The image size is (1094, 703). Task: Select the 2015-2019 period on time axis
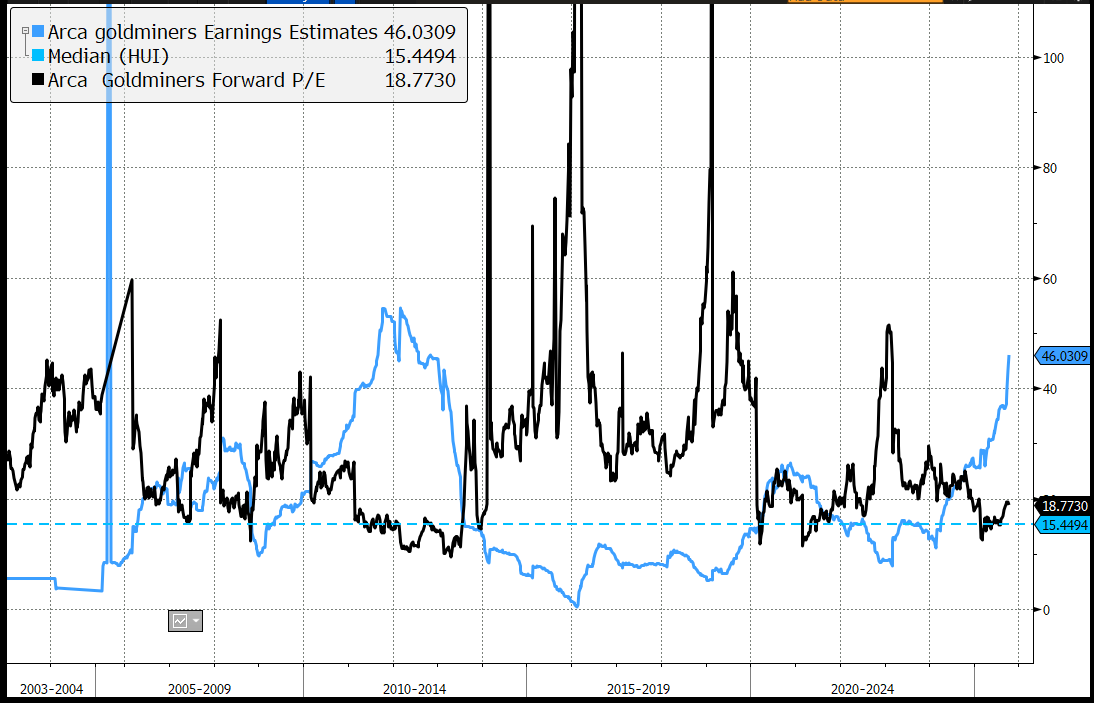tap(639, 689)
